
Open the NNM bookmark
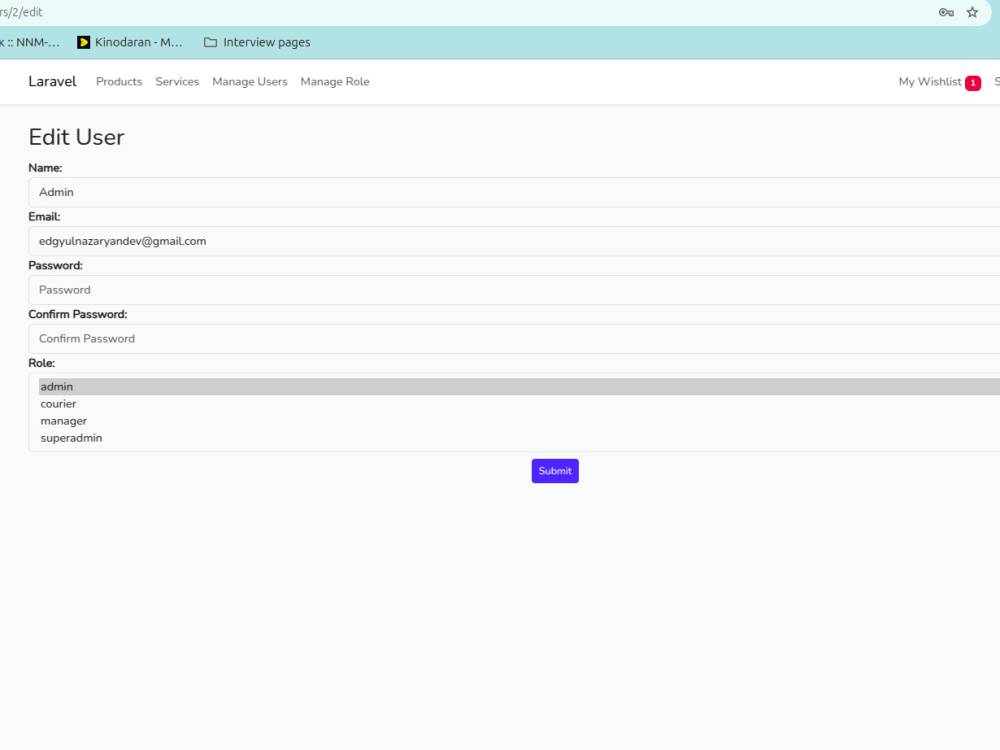point(30,42)
